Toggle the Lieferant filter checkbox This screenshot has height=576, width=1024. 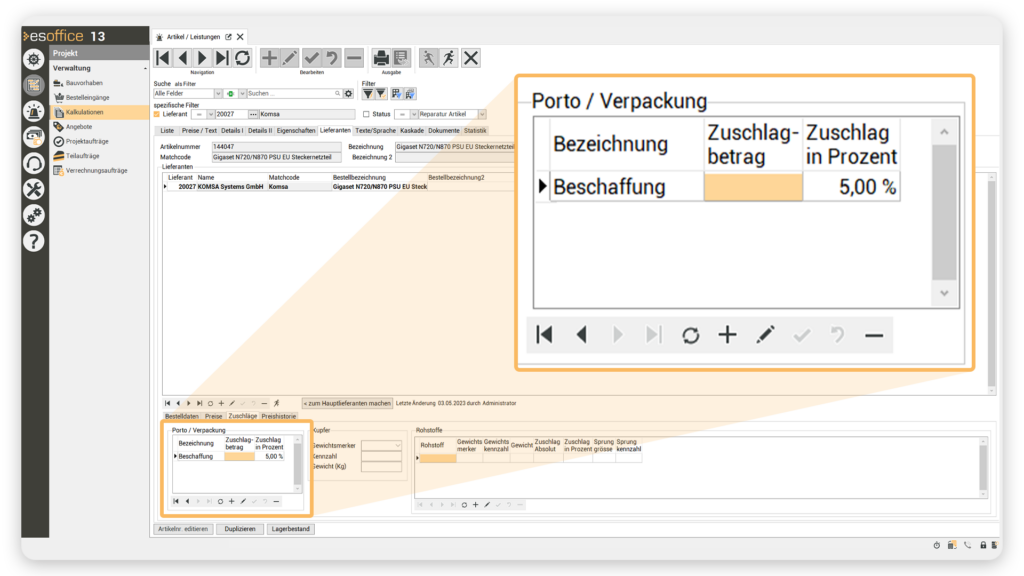pyautogui.click(x=157, y=114)
